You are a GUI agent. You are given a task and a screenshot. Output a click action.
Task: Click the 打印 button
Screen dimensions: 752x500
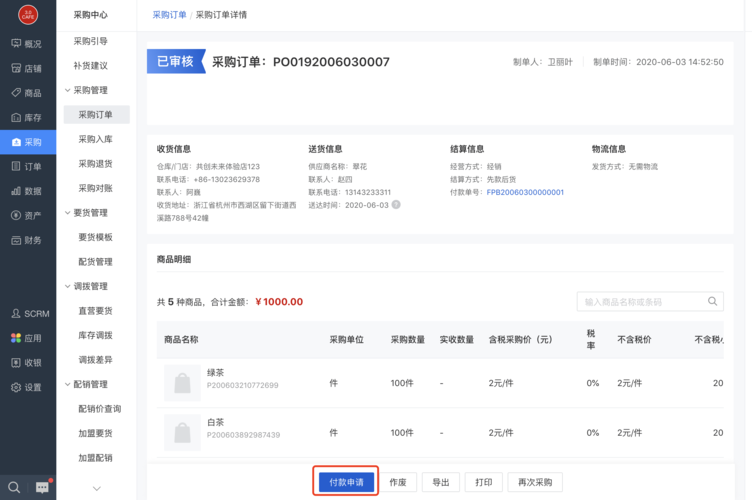483,482
